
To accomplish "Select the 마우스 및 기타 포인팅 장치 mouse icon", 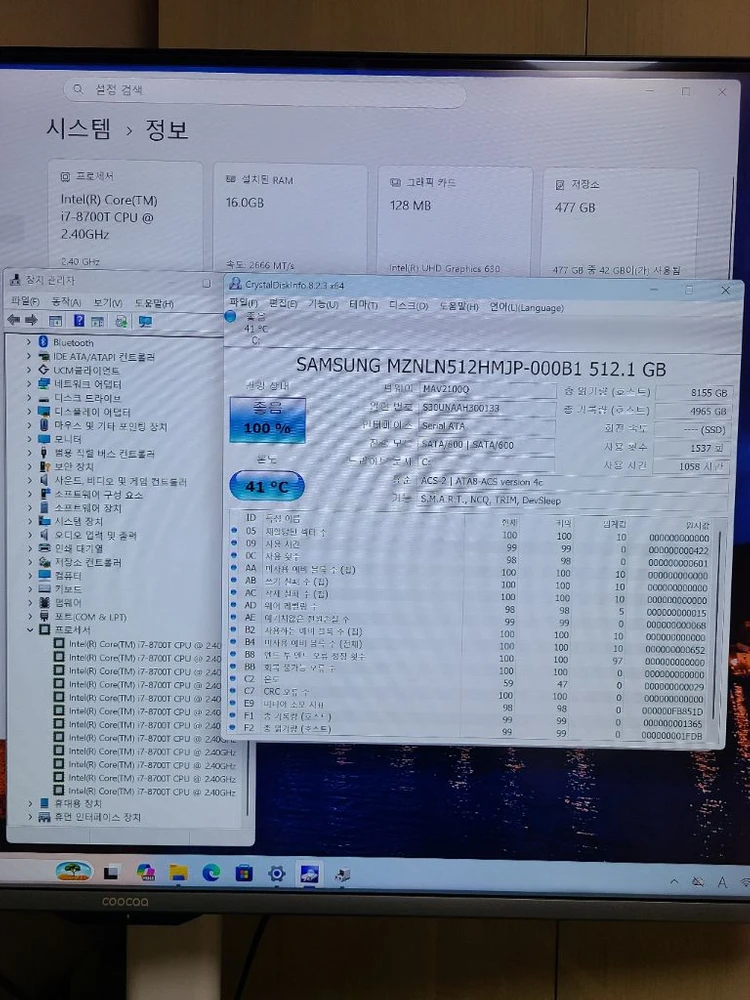I will coord(44,425).
